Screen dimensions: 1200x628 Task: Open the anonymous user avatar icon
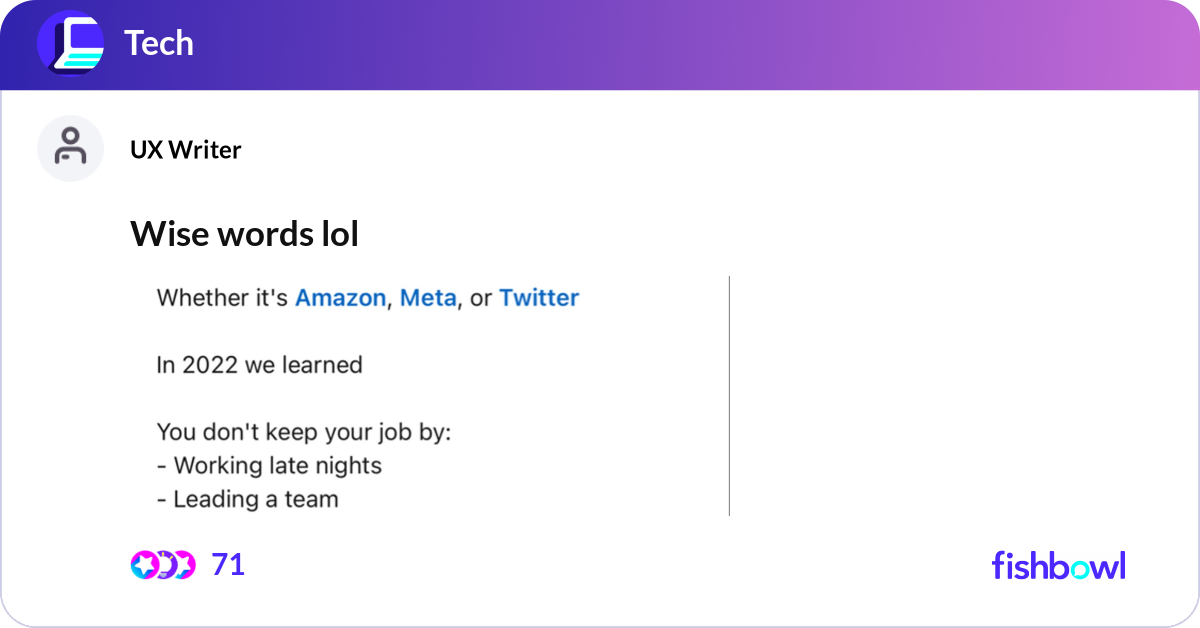(x=70, y=148)
